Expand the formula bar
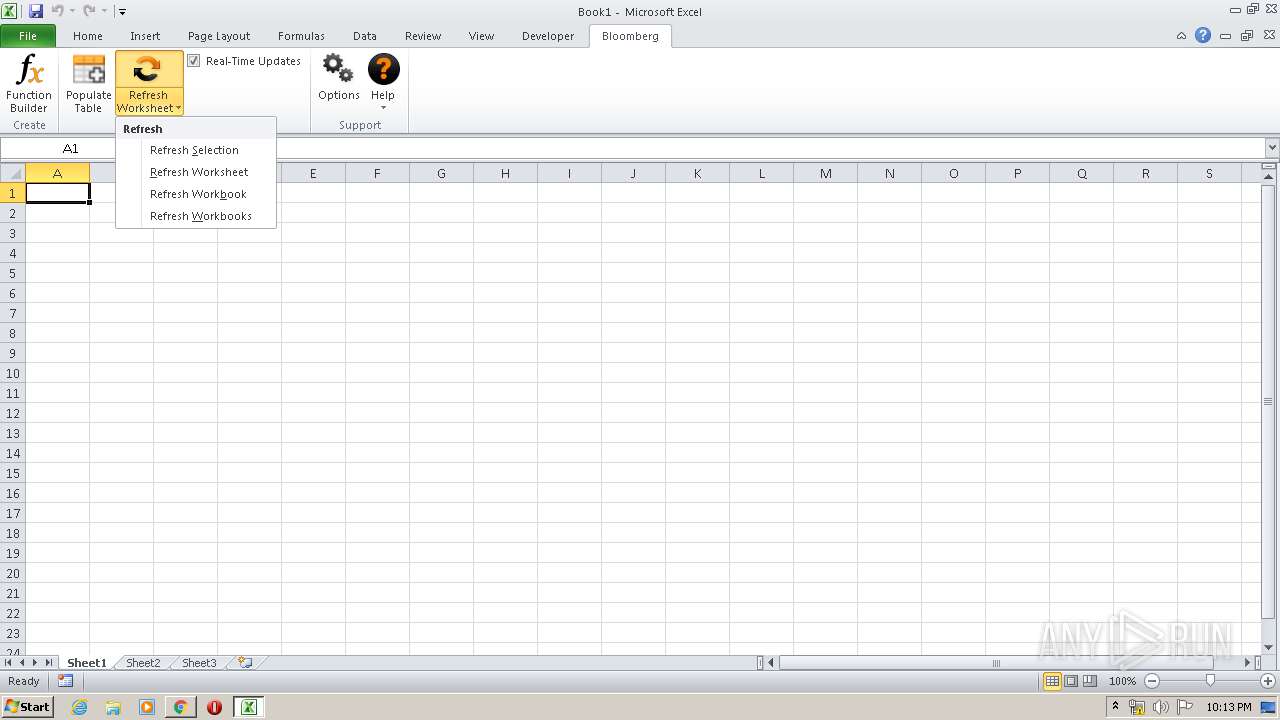The image size is (1280, 720). pos(1271,148)
